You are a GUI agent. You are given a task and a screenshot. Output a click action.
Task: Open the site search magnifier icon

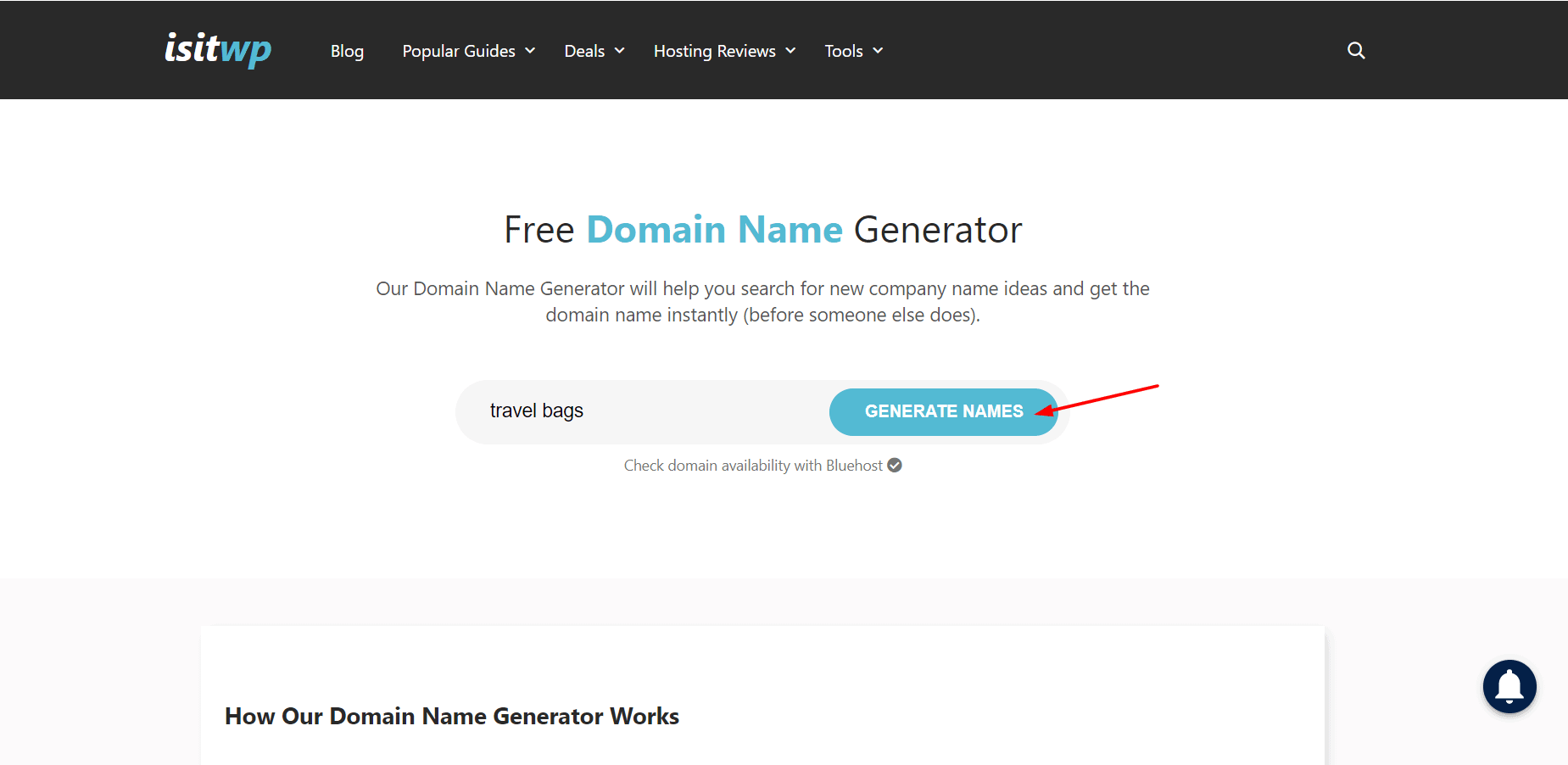point(1356,51)
